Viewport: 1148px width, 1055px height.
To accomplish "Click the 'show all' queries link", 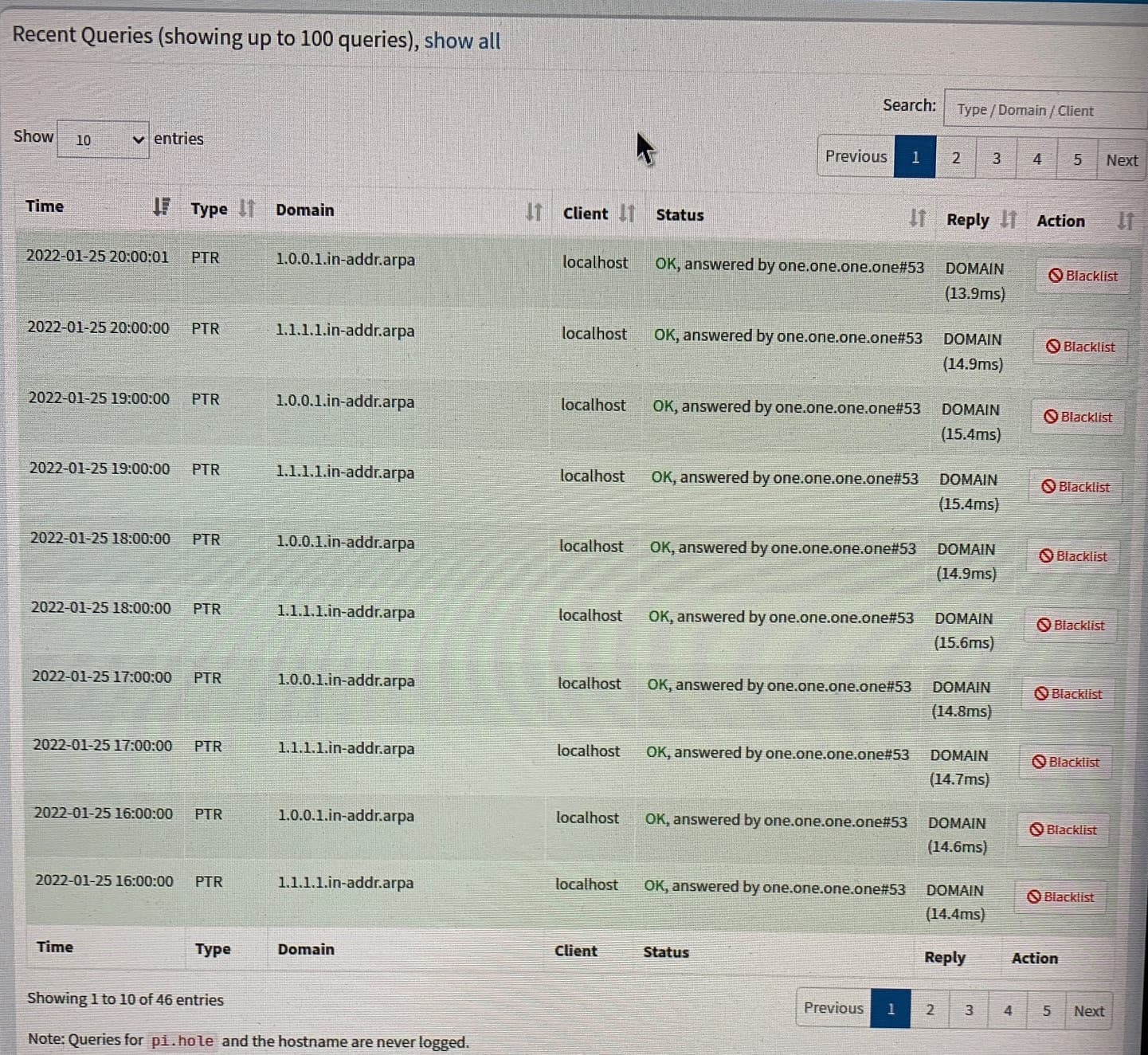I will (462, 40).
